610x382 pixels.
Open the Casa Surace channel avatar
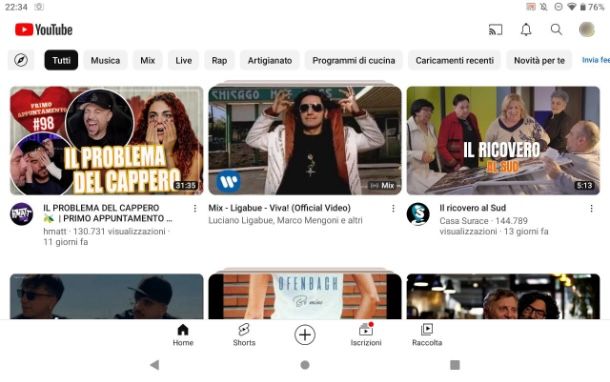(418, 214)
